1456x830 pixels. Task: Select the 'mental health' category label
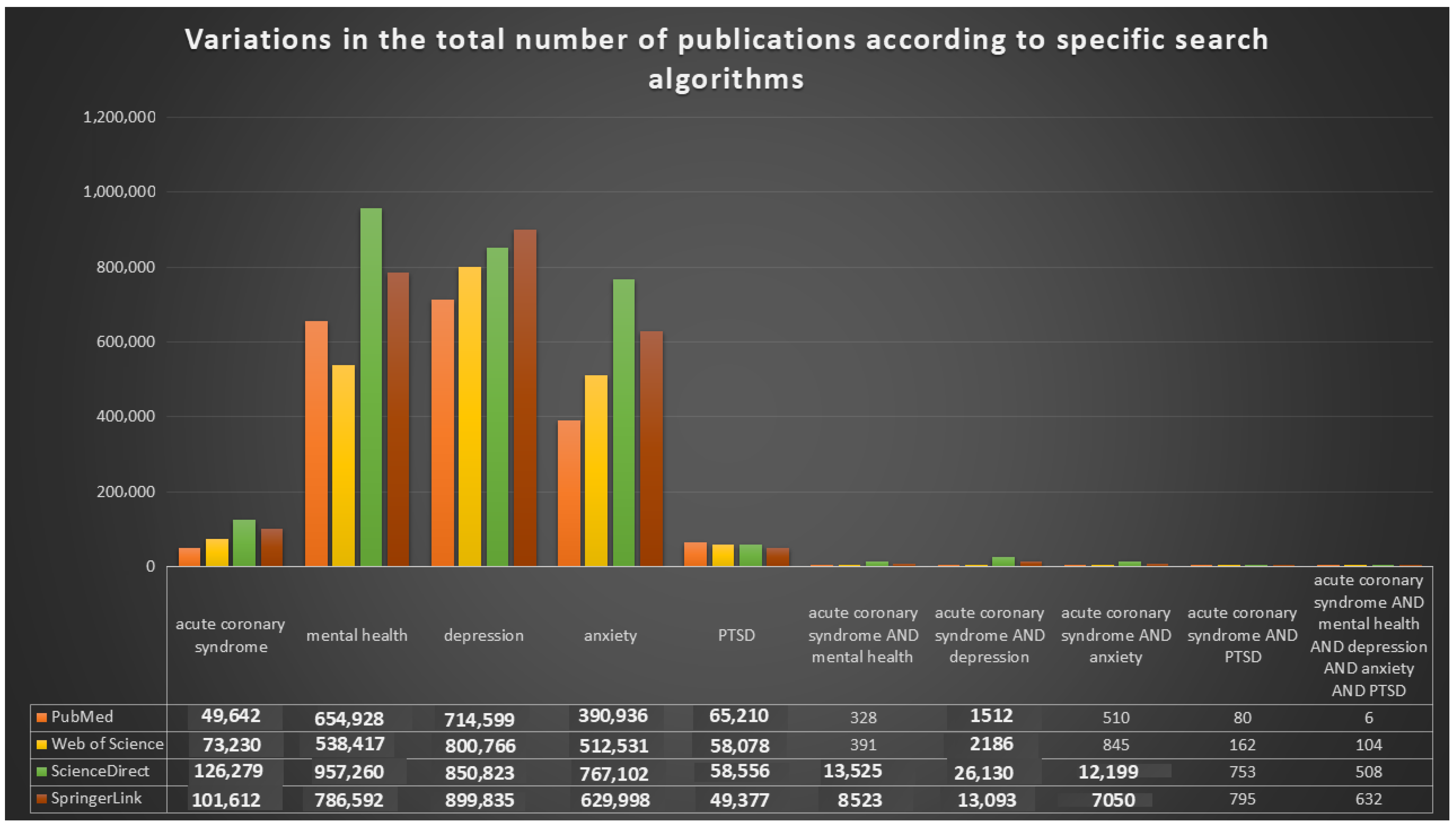tap(357, 635)
